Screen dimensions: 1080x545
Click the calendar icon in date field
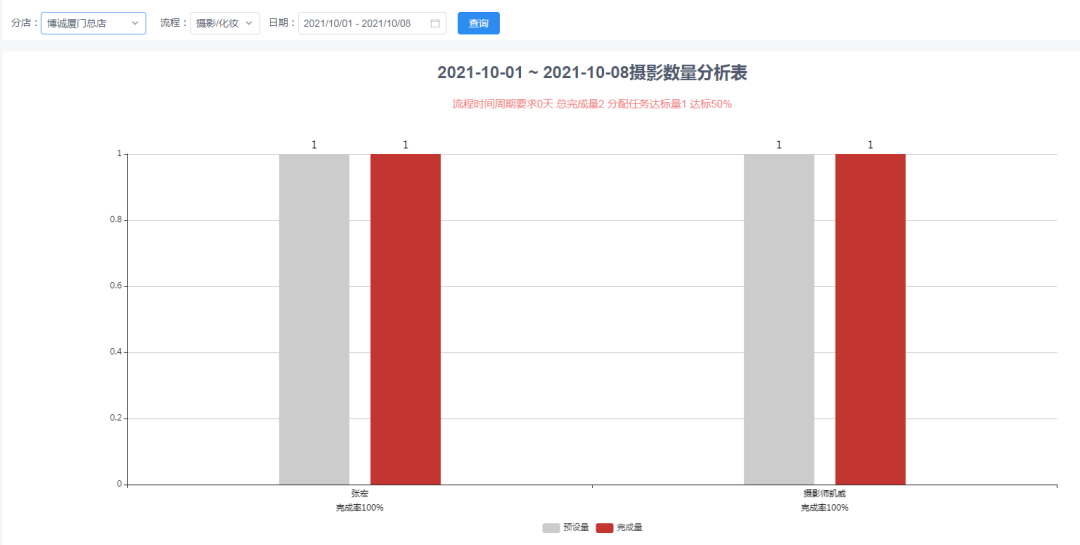tap(435, 23)
